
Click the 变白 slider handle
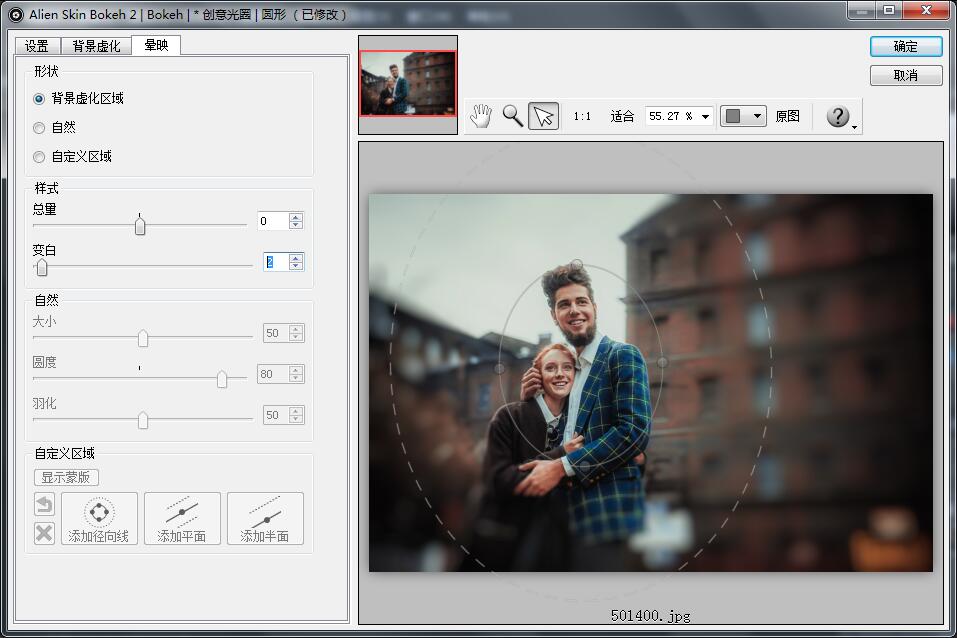pos(42,267)
